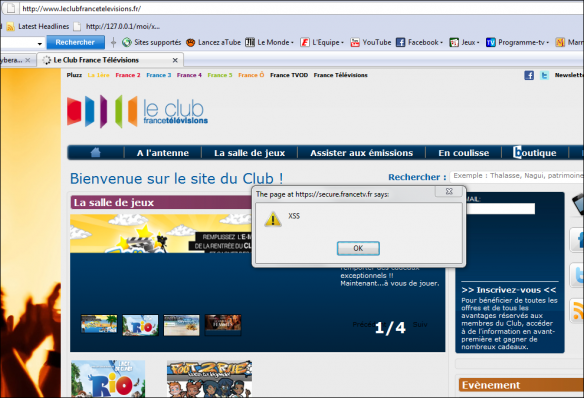Click the YouTube toolbar icon
The height and width of the screenshot is (398, 584).
coord(355,42)
